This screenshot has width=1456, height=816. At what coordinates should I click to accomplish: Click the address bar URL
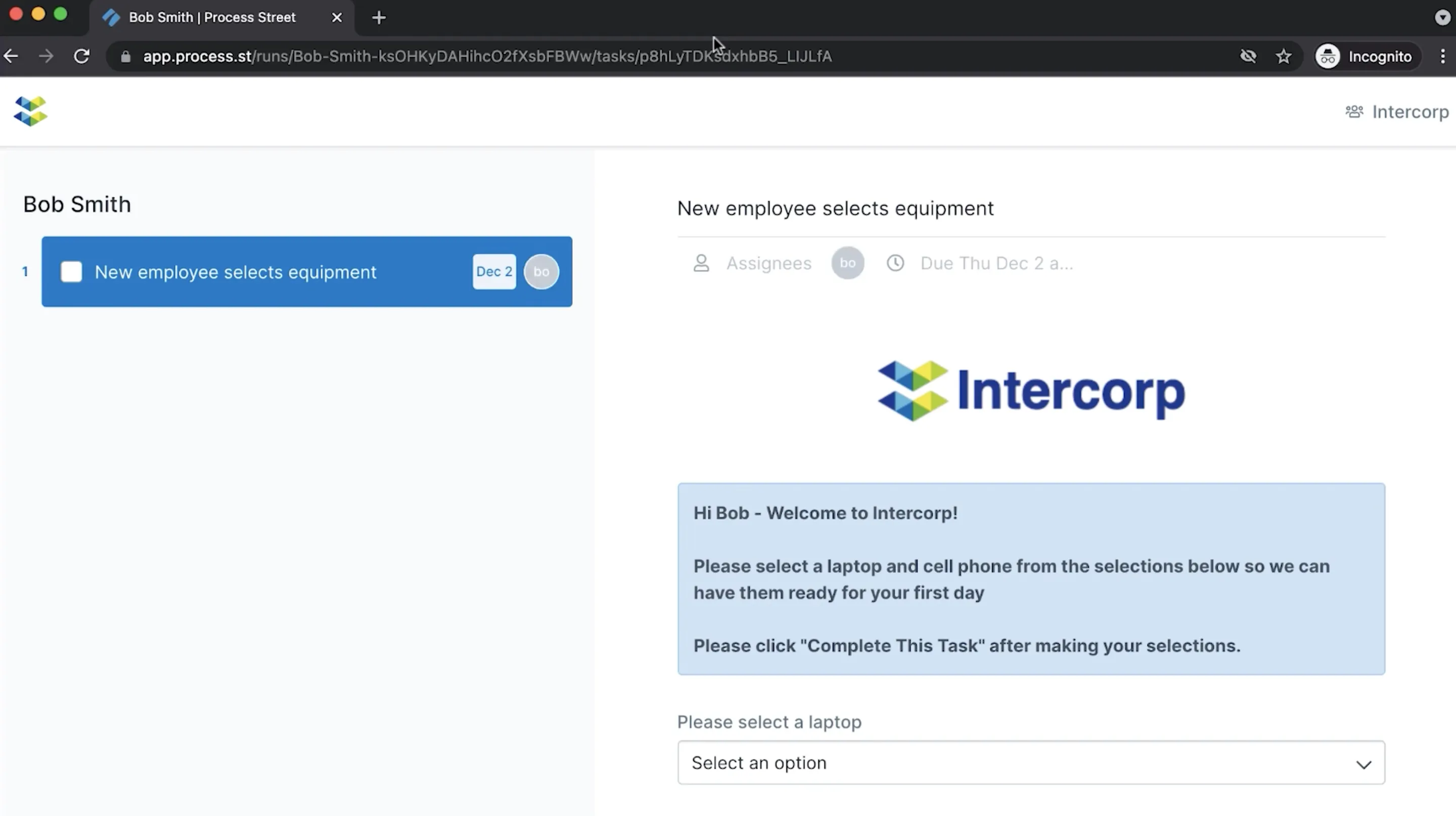pos(487,57)
